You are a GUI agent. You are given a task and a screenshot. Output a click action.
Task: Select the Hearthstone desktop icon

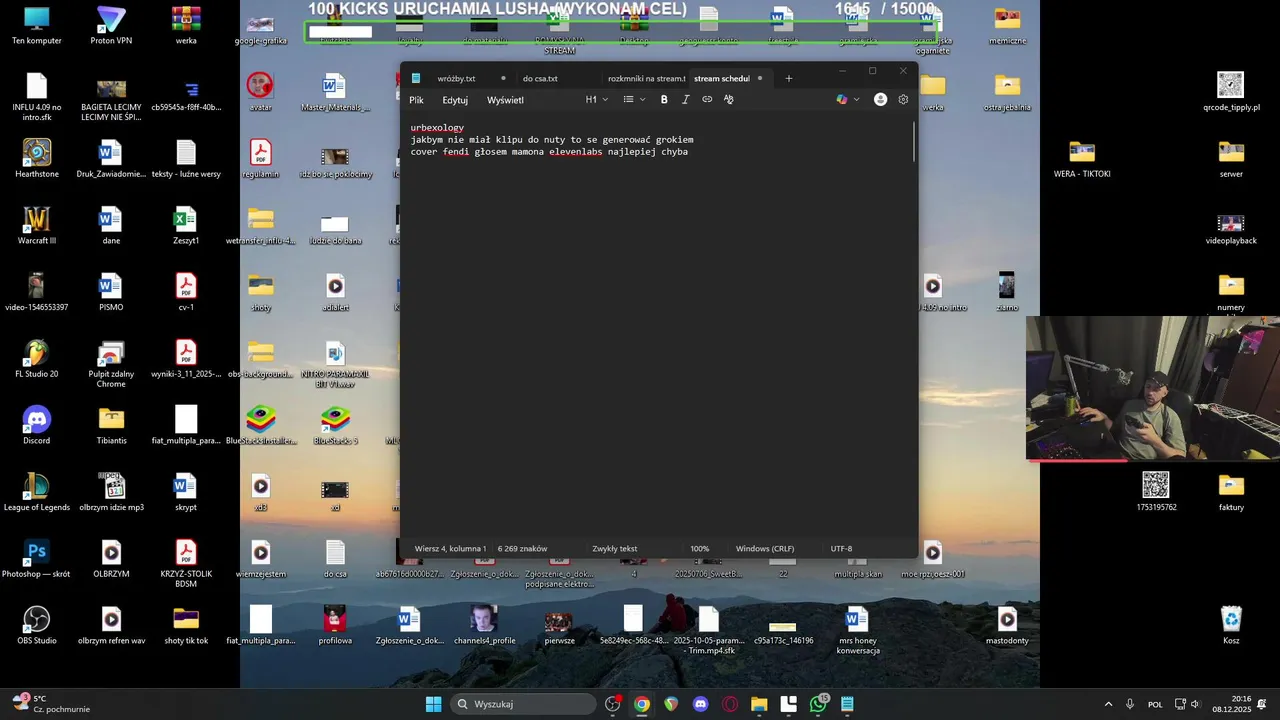tap(37, 159)
